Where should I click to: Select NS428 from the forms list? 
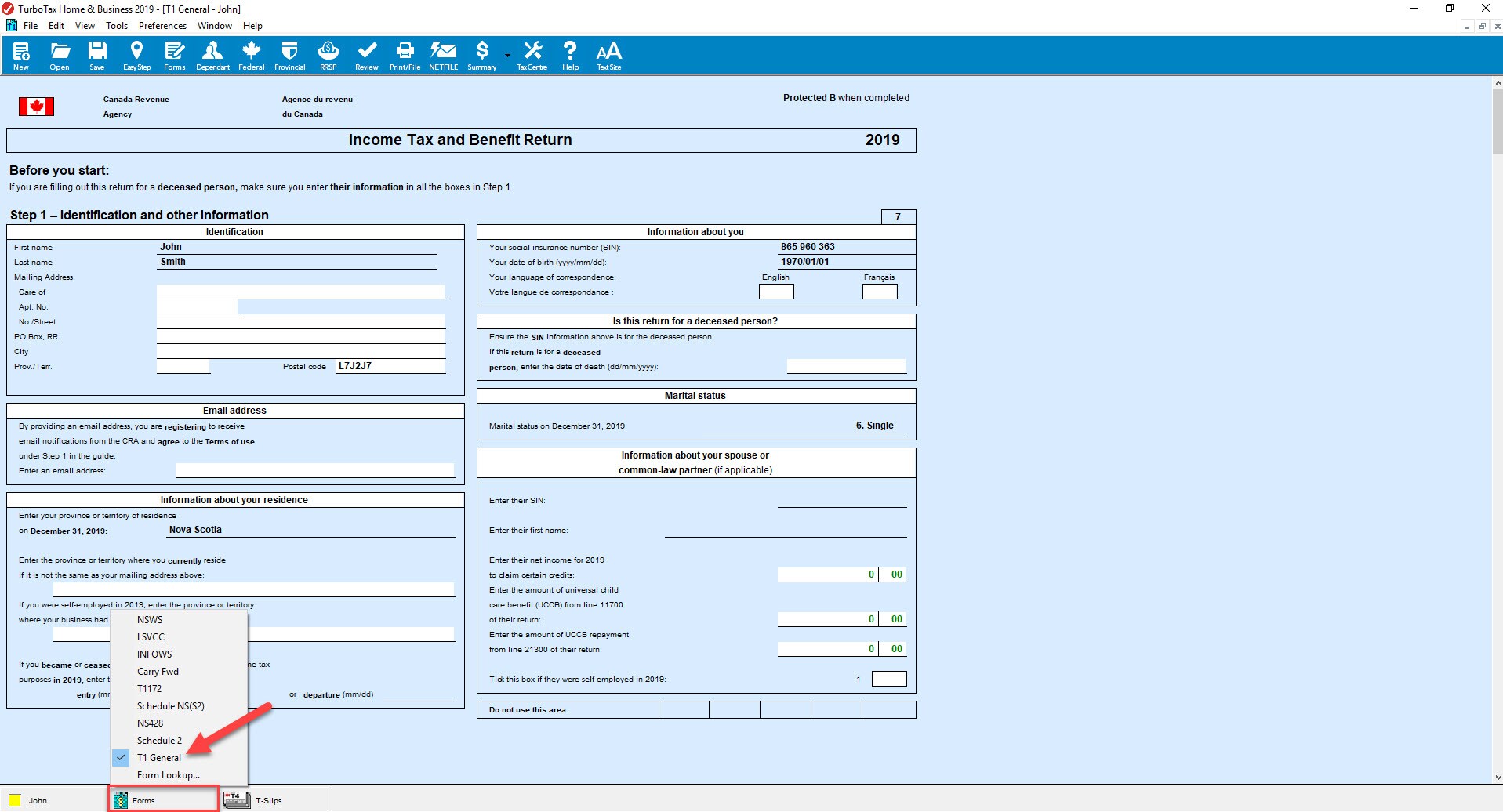click(x=179, y=723)
